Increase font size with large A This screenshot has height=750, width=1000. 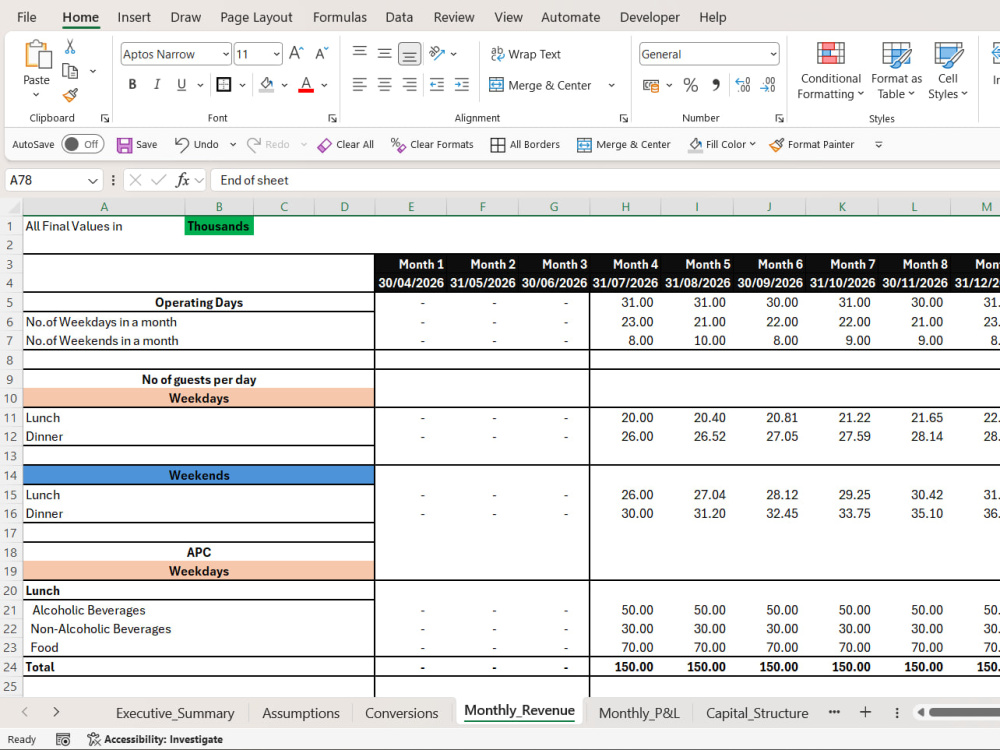[296, 54]
